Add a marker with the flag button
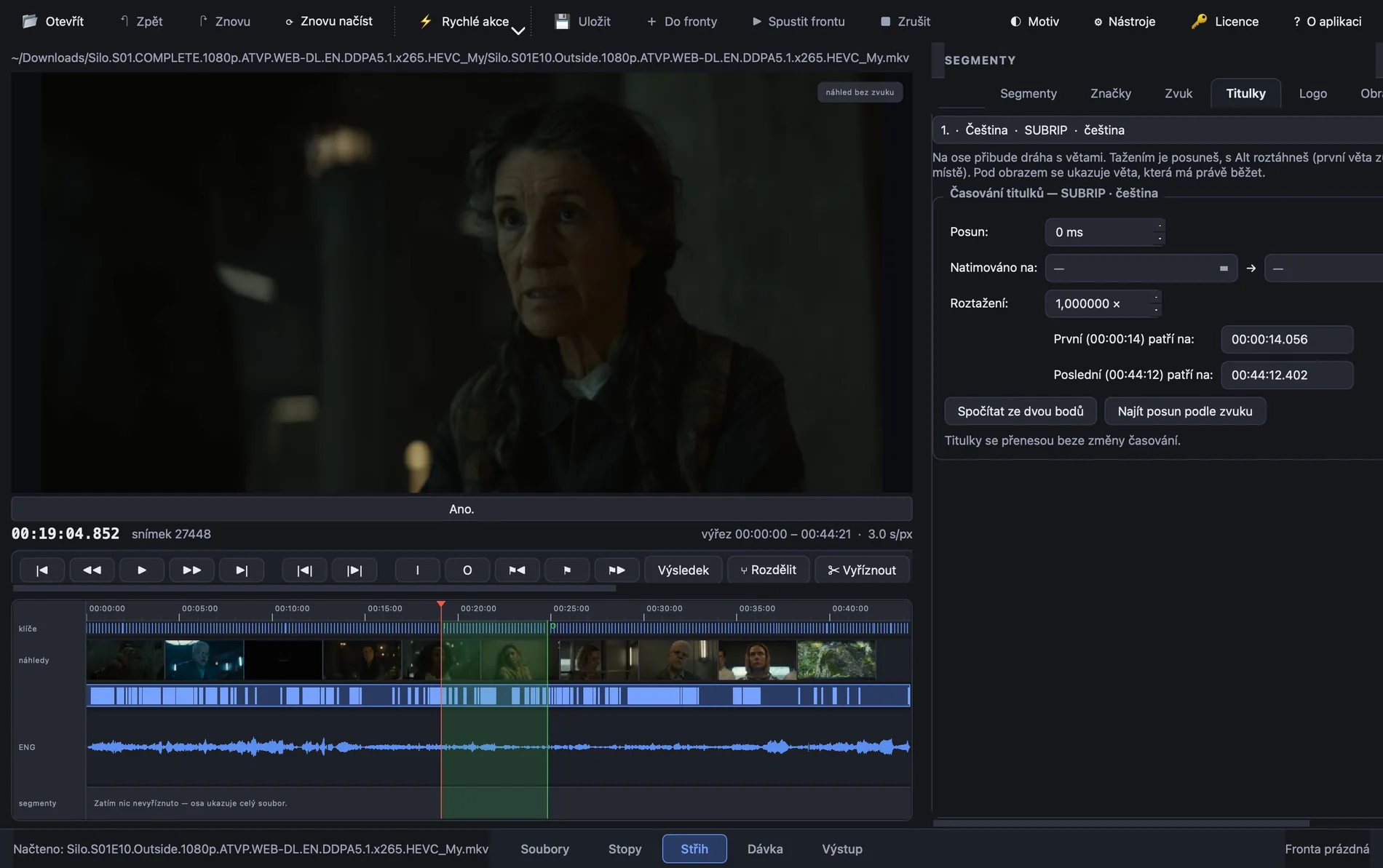 567,570
